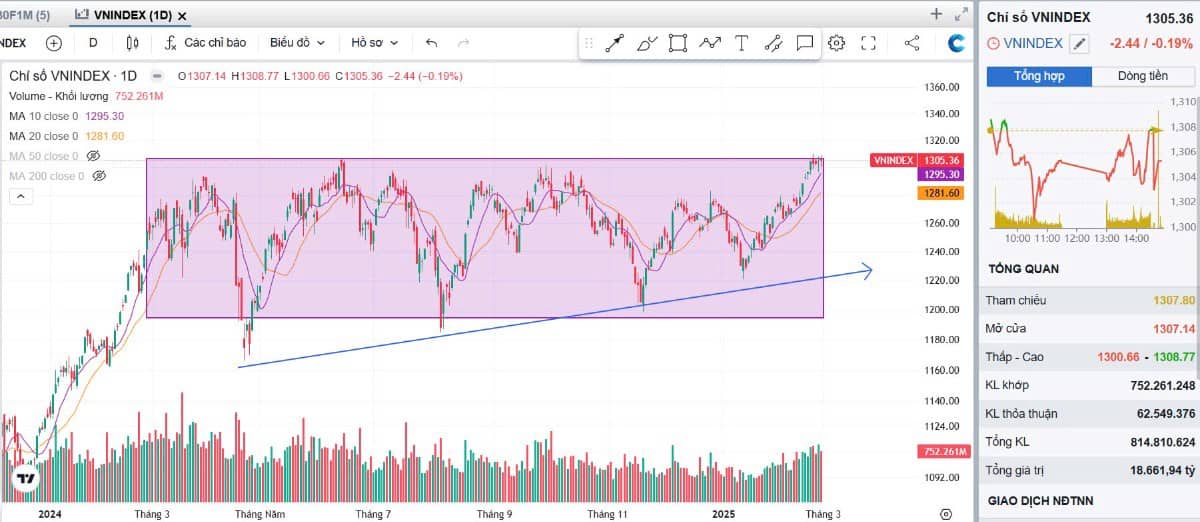The image size is (1200, 522).
Task: Show the hidden MA 50 indicator
Action: coord(93,156)
